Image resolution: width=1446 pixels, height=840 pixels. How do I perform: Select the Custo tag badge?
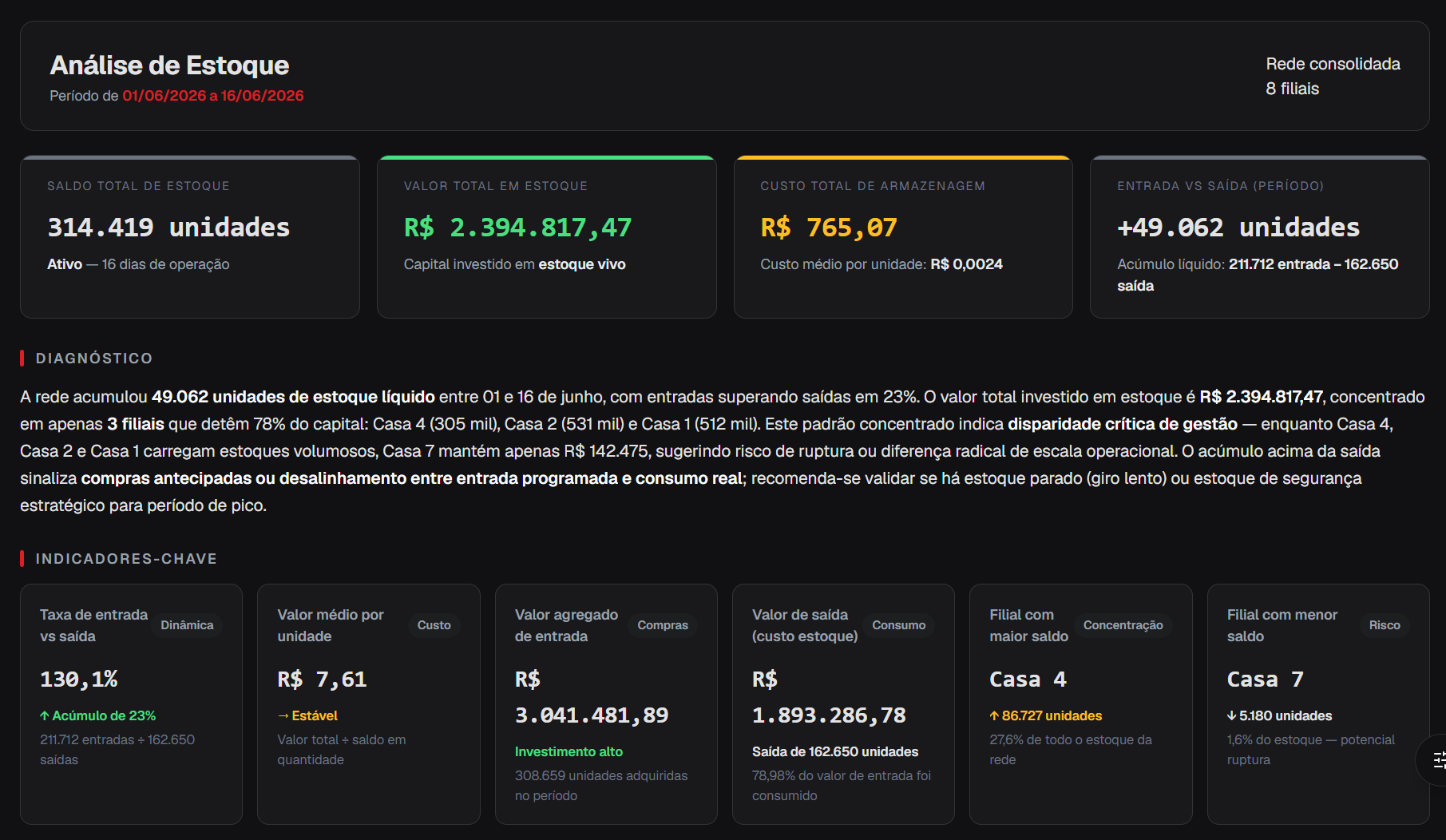[x=434, y=625]
